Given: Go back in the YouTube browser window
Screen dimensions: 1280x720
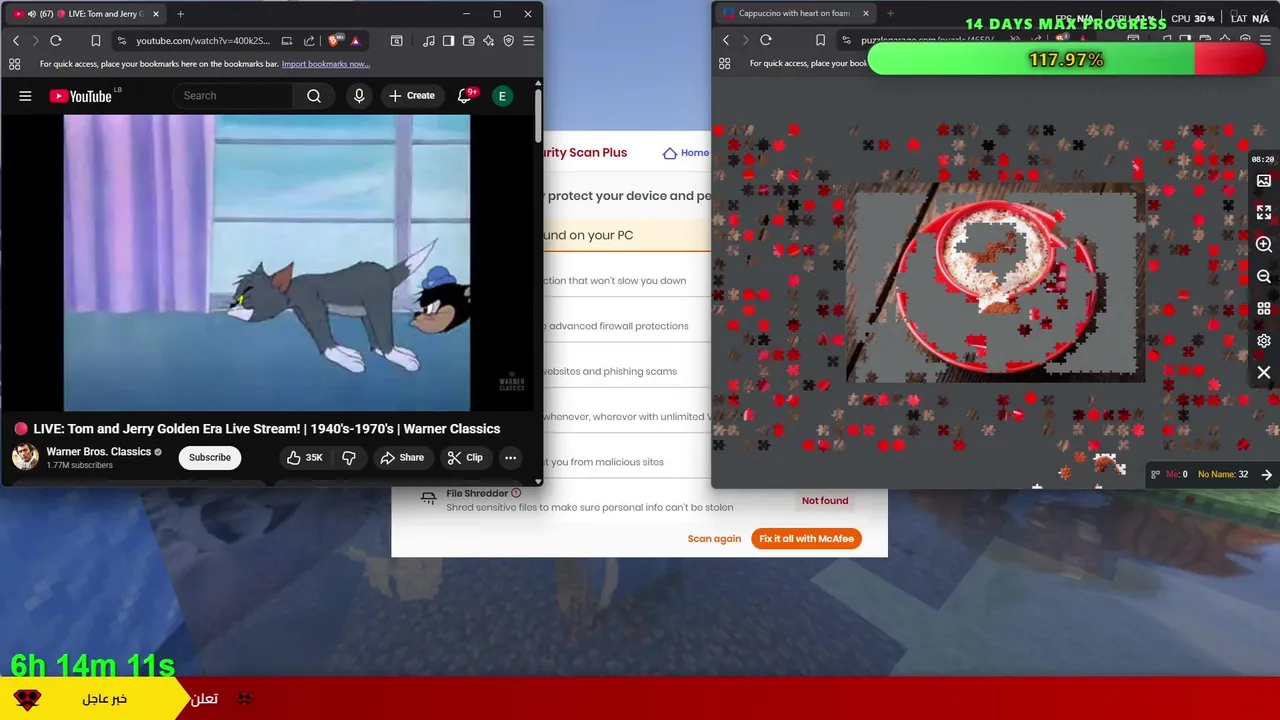Looking at the screenshot, I should [x=16, y=41].
